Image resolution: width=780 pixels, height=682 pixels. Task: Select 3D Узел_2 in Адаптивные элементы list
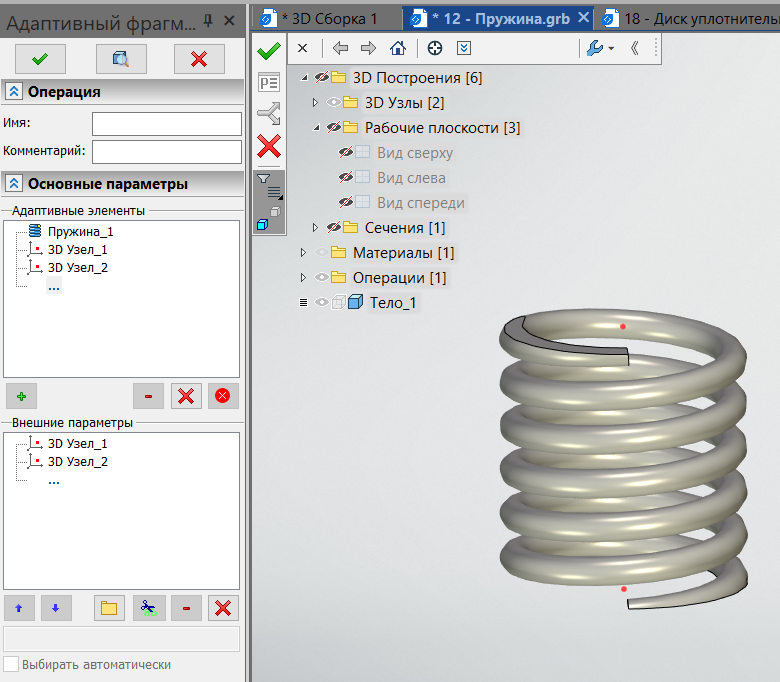click(x=77, y=268)
